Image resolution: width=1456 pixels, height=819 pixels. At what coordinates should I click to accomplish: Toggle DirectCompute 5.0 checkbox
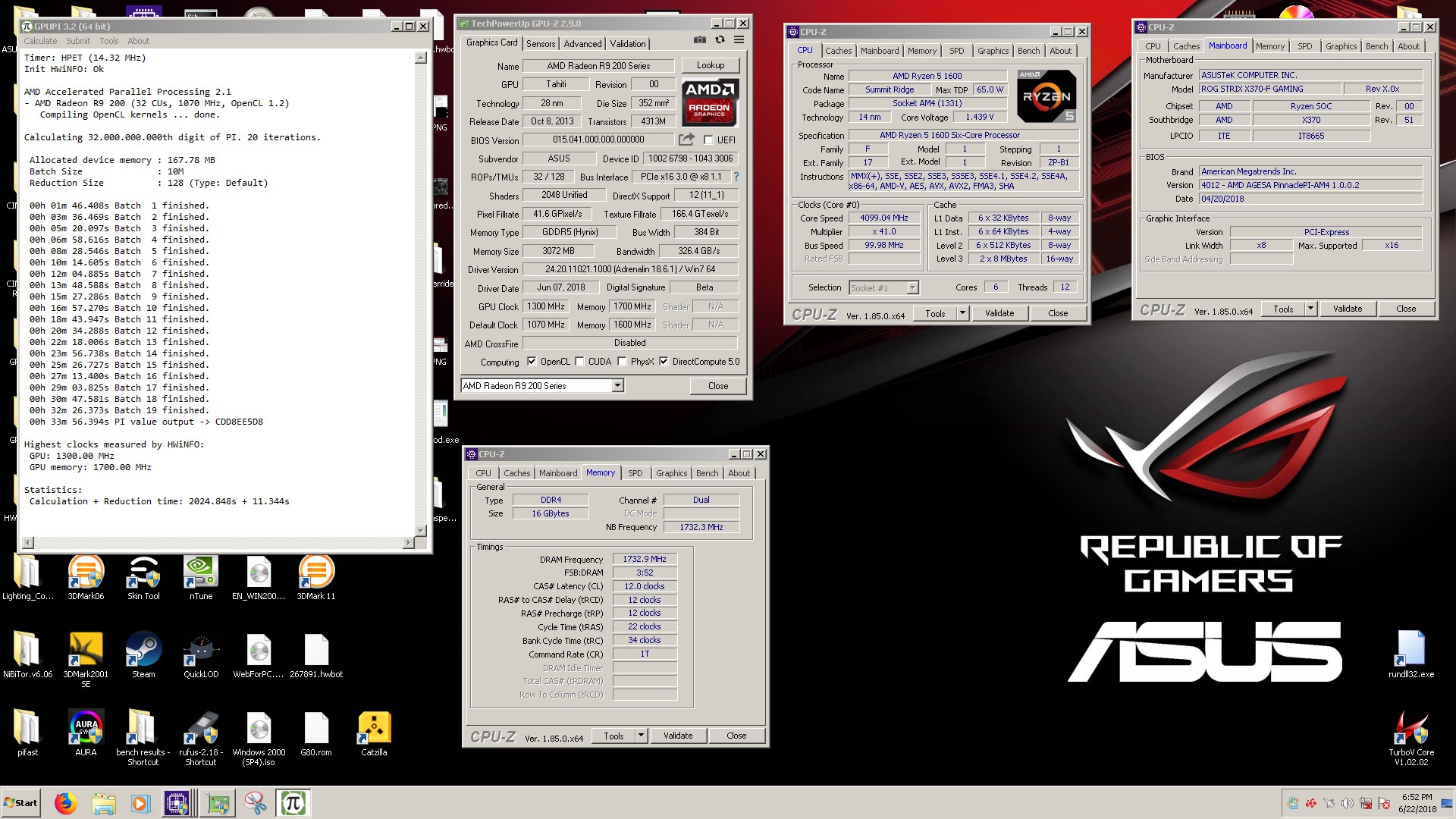tap(664, 362)
